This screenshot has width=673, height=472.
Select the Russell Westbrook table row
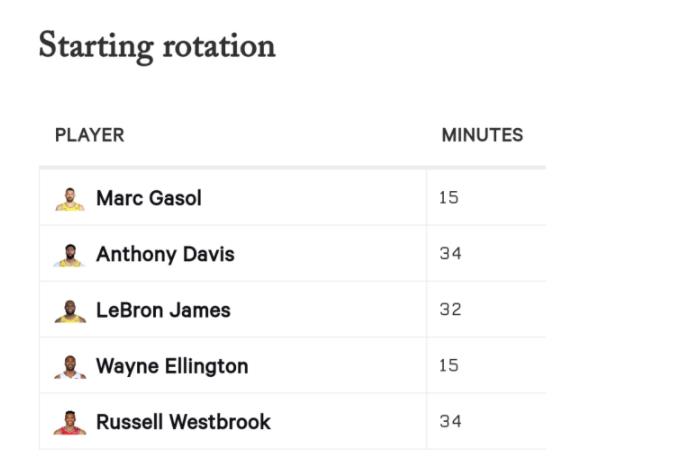(x=292, y=421)
